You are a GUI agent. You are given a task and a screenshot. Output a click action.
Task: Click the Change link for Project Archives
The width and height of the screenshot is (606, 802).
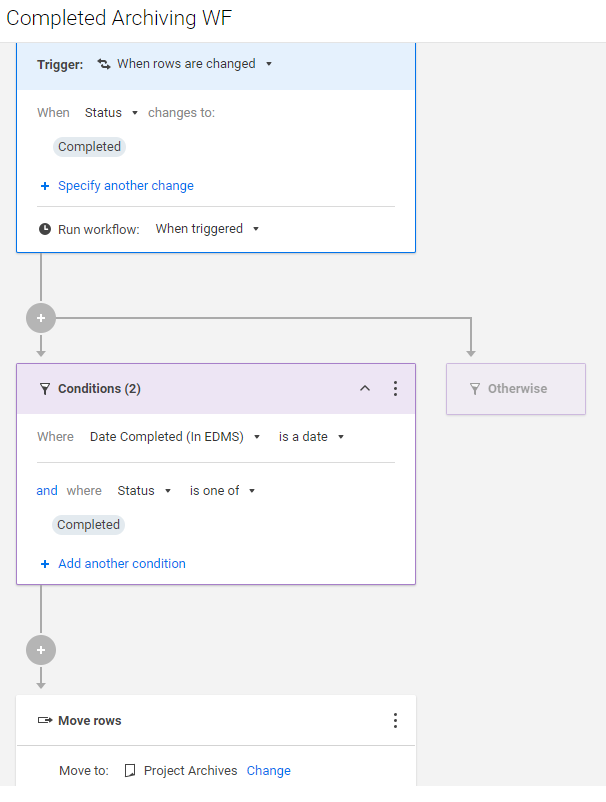coord(268,770)
